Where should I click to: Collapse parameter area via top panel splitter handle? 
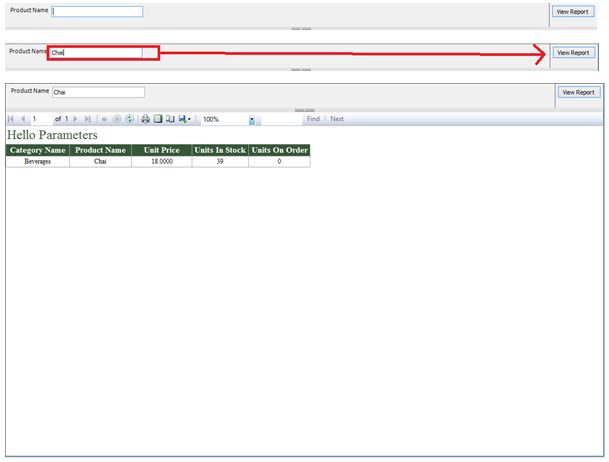click(x=301, y=28)
